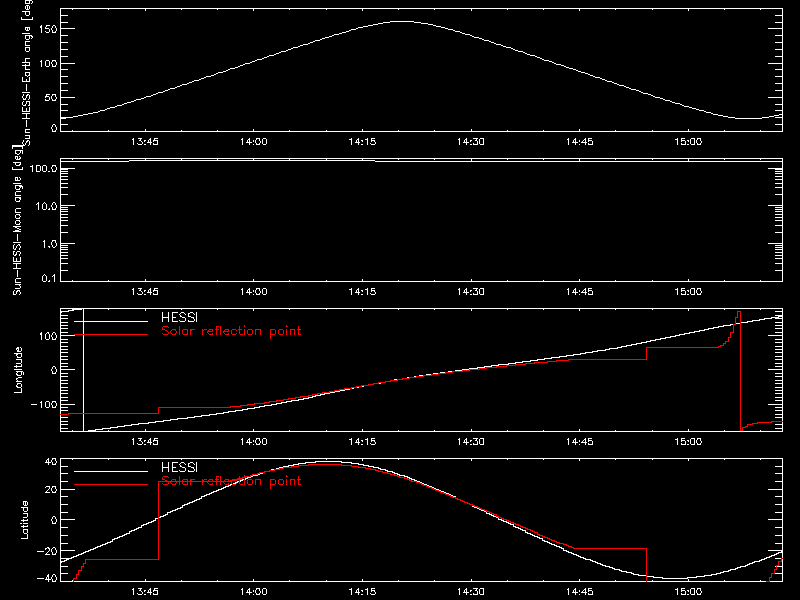The height and width of the screenshot is (600, 800).
Task: Click the 50 tick label on Sun-HESSI-Earth angle axis
Action: (x=51, y=97)
